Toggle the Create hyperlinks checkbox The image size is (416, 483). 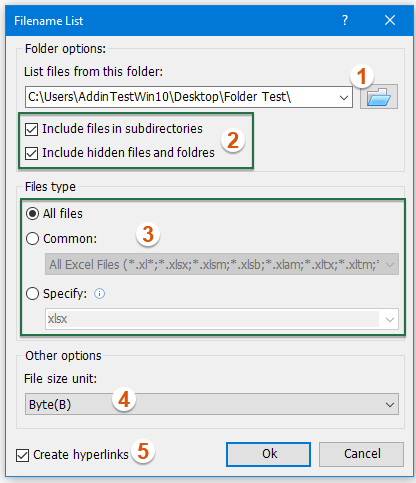point(22,455)
